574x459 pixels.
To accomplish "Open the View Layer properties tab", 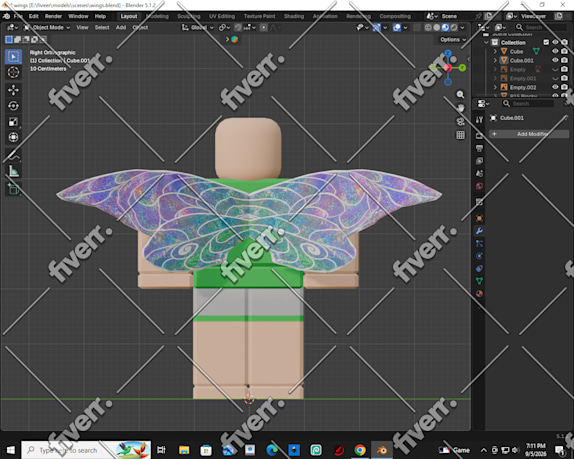I will [479, 161].
